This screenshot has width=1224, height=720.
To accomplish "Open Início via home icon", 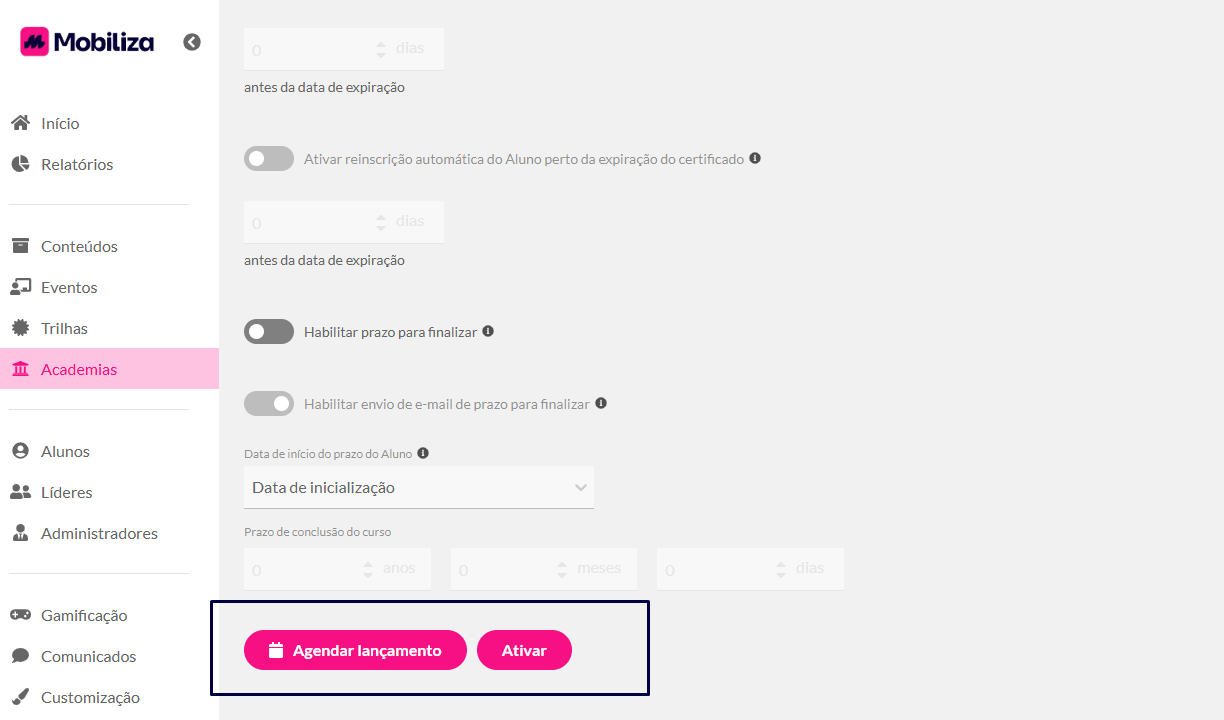I will point(20,123).
